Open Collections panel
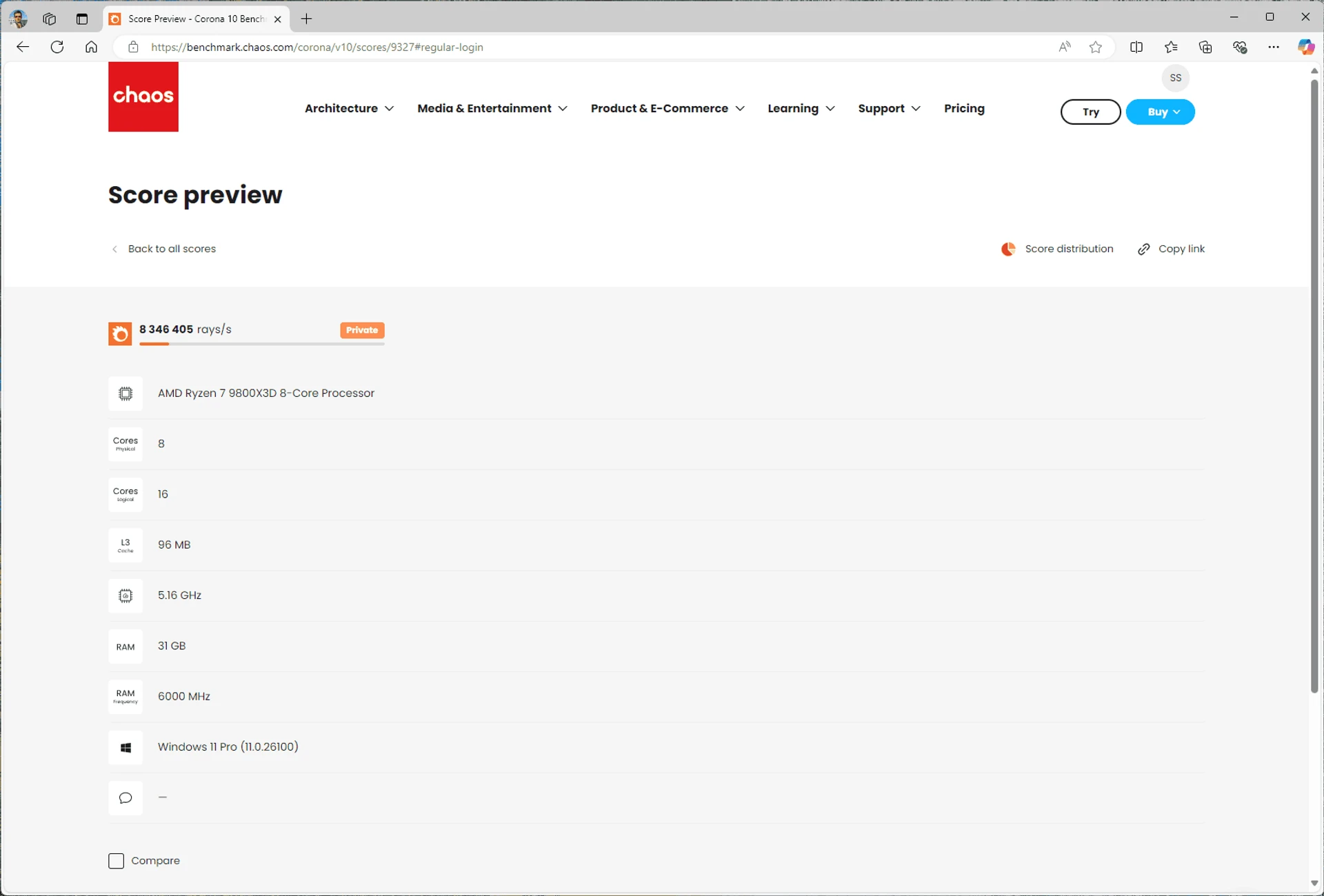This screenshot has height=896, width=1324. [x=1205, y=47]
